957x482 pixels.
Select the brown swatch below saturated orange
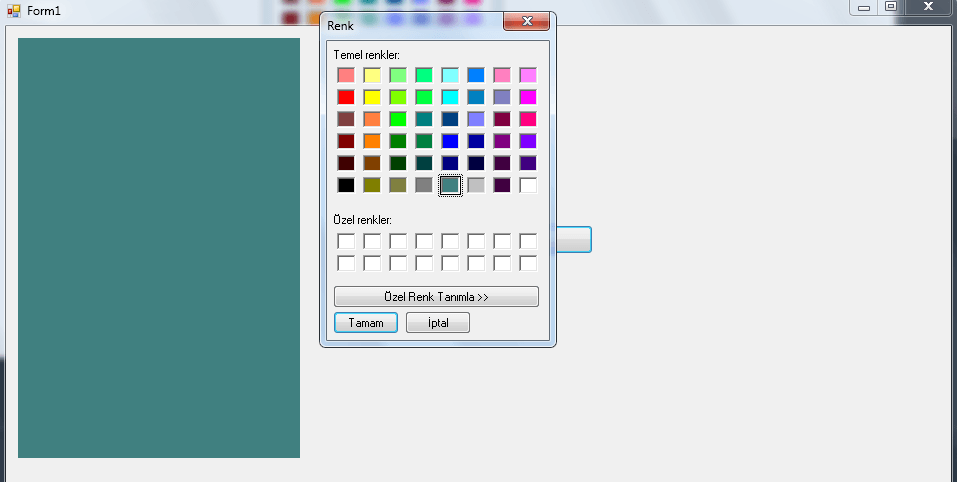(372, 163)
